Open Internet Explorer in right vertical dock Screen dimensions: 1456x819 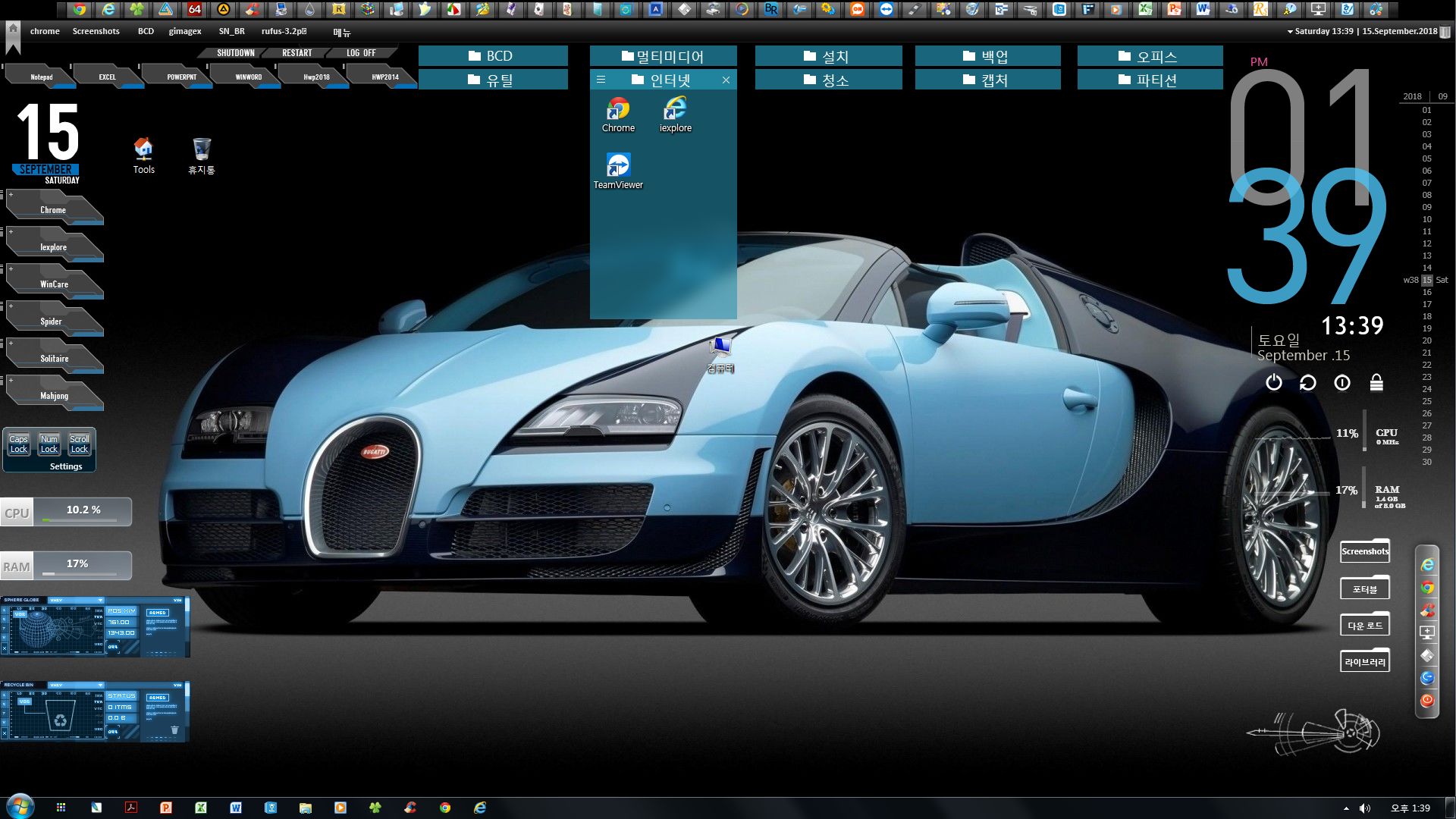click(x=1427, y=565)
